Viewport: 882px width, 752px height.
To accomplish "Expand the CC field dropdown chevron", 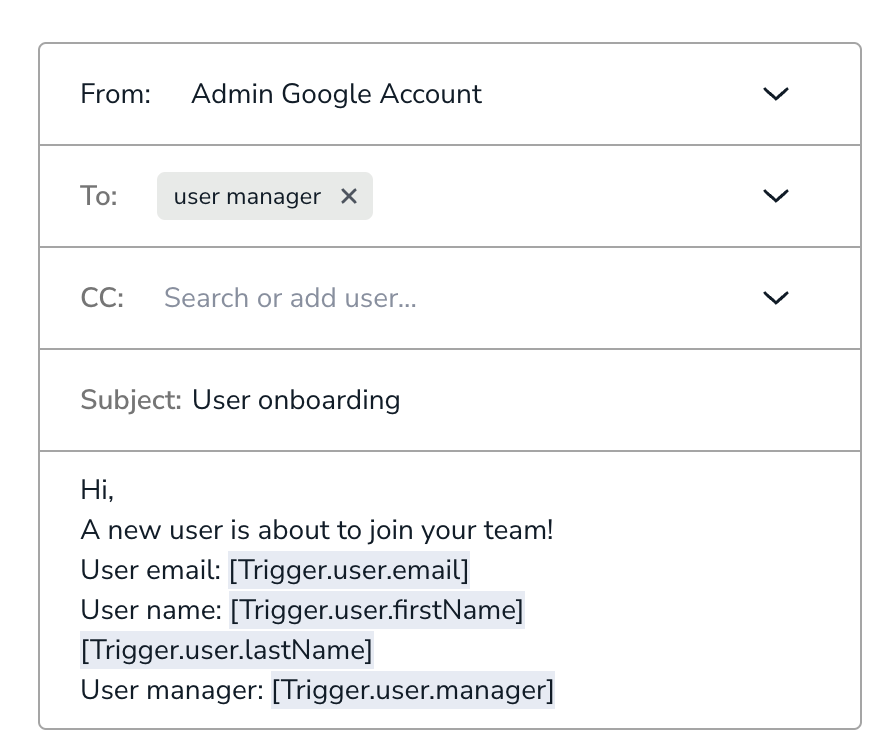I will tap(776, 298).
